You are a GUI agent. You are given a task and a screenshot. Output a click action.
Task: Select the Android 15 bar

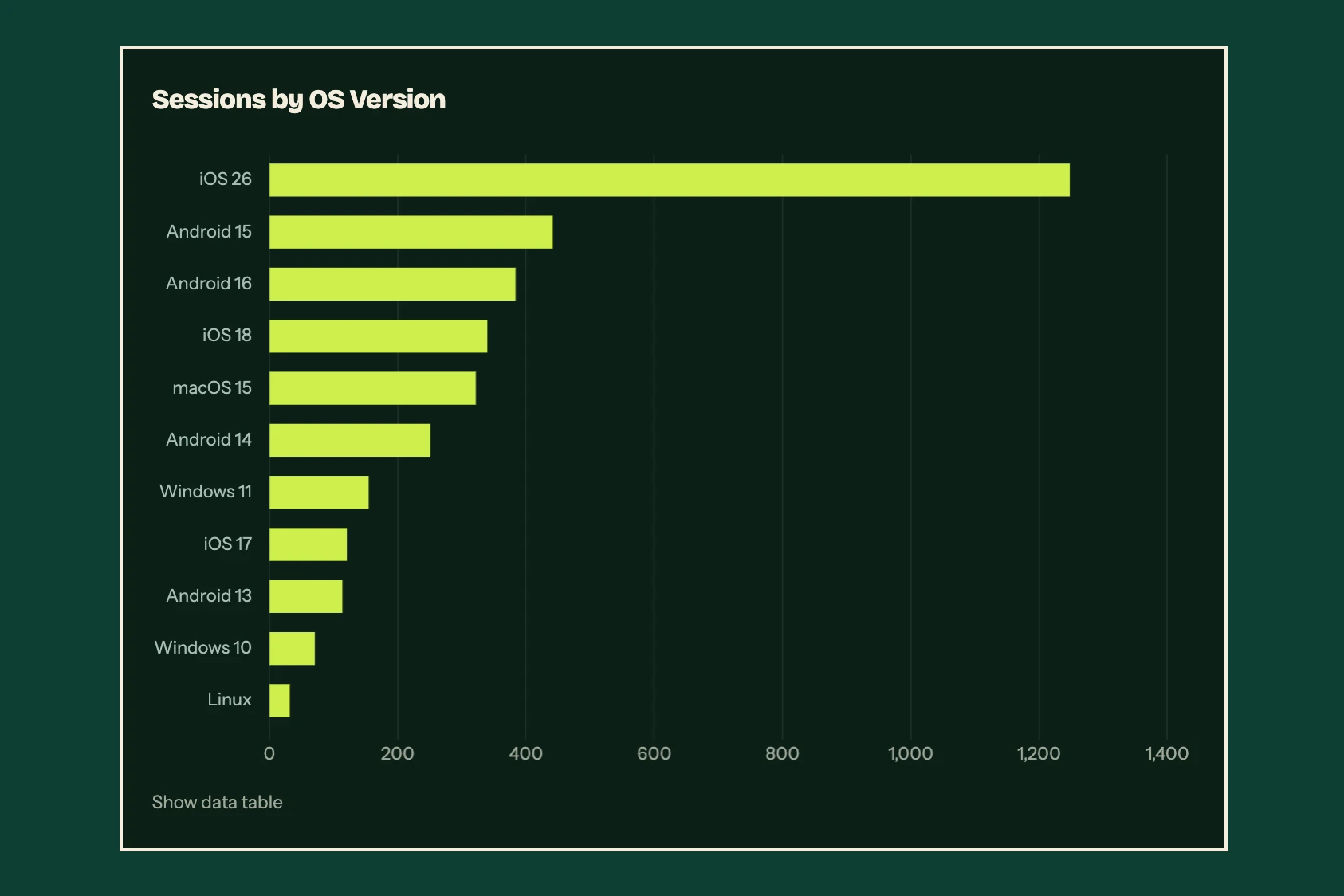pos(411,232)
